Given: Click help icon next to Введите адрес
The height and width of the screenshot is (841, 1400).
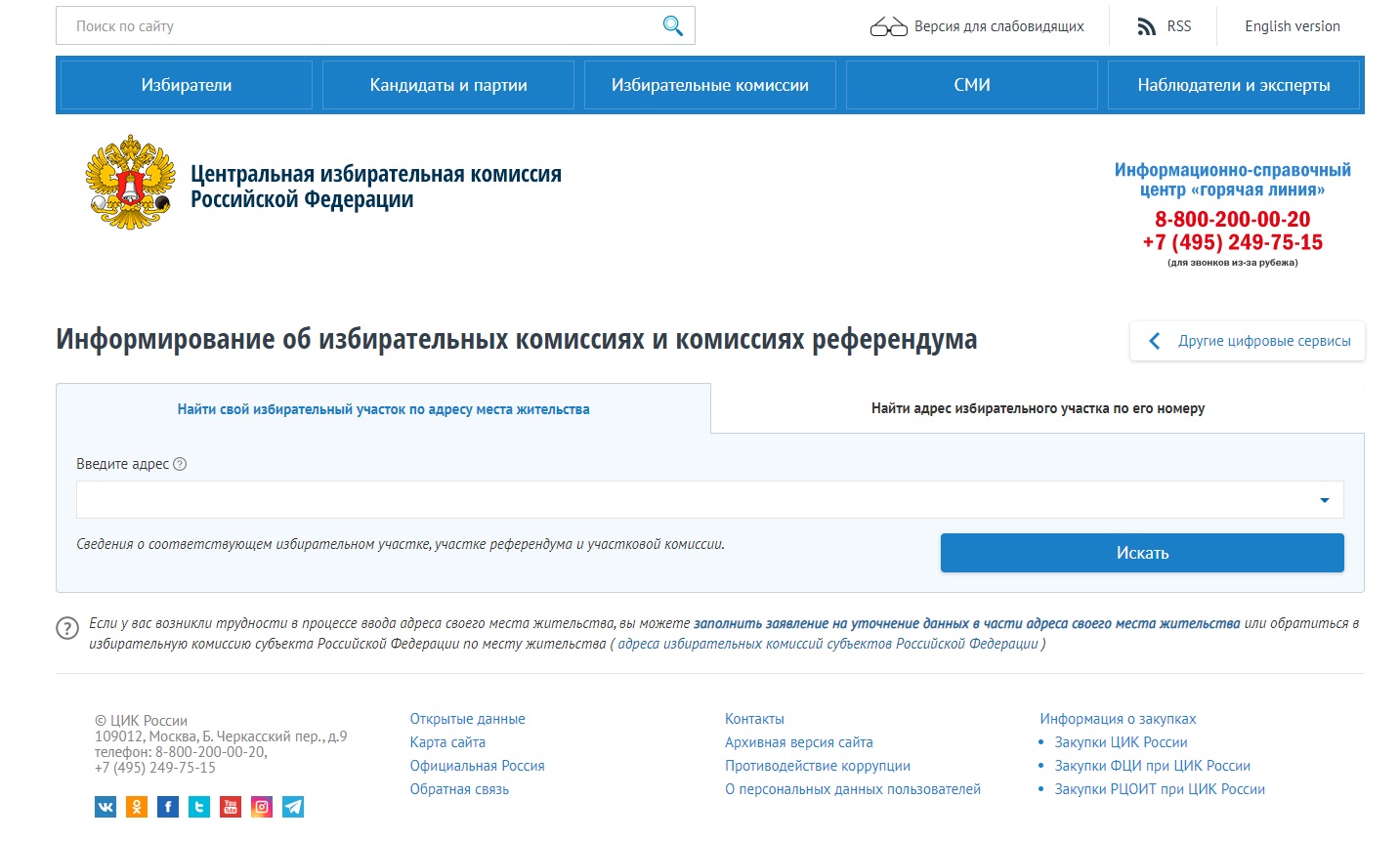Looking at the screenshot, I should 180,464.
